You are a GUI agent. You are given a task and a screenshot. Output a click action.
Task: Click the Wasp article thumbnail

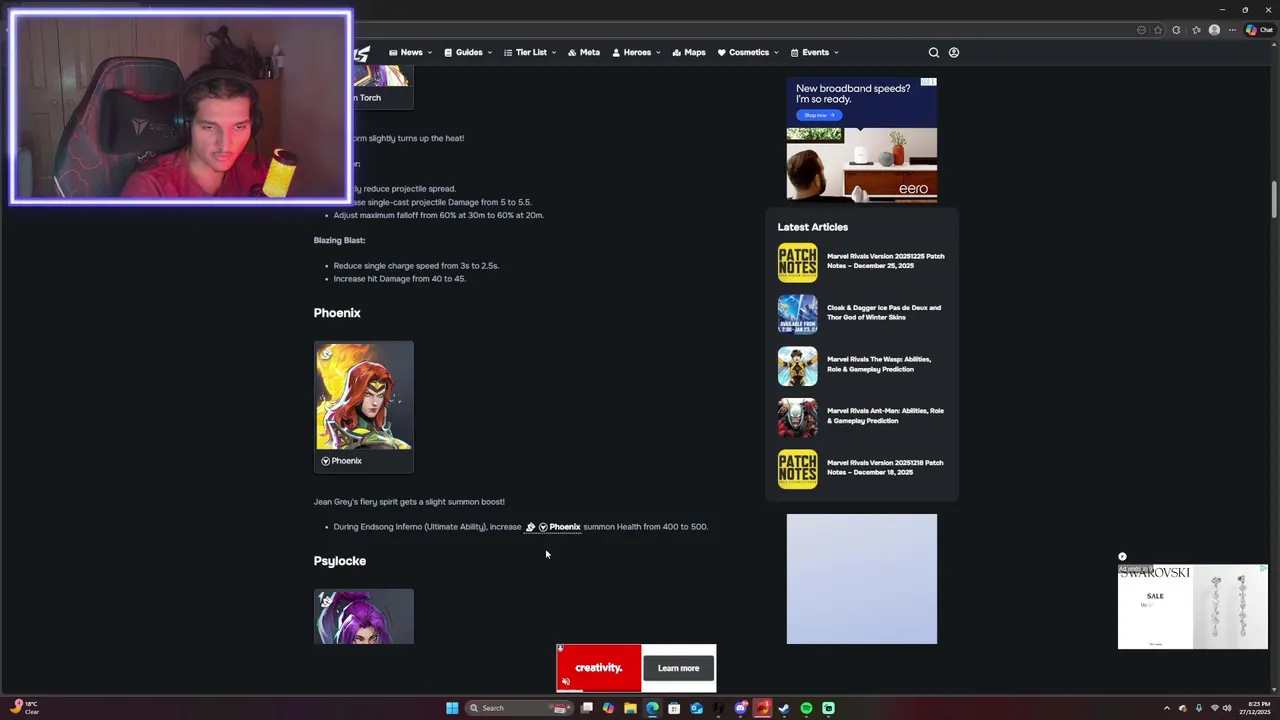(x=797, y=366)
